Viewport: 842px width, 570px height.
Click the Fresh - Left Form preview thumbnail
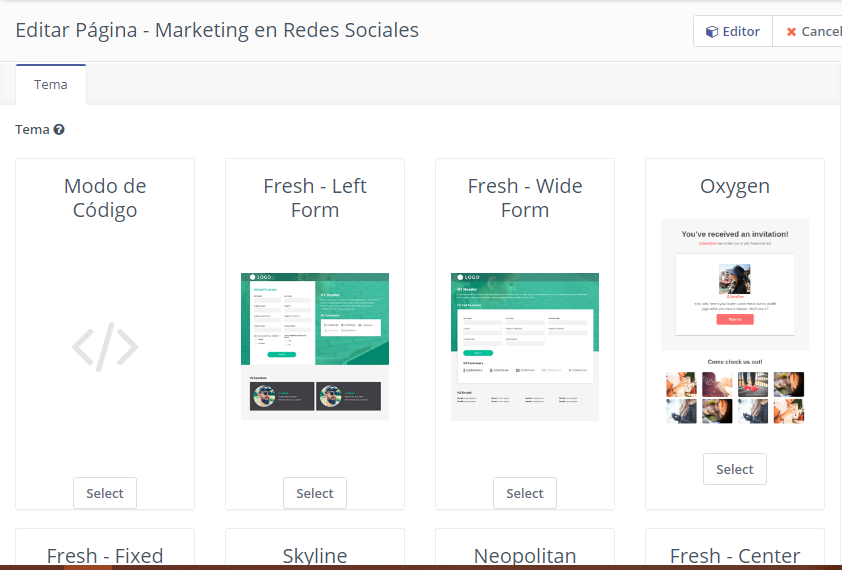pyautogui.click(x=315, y=346)
